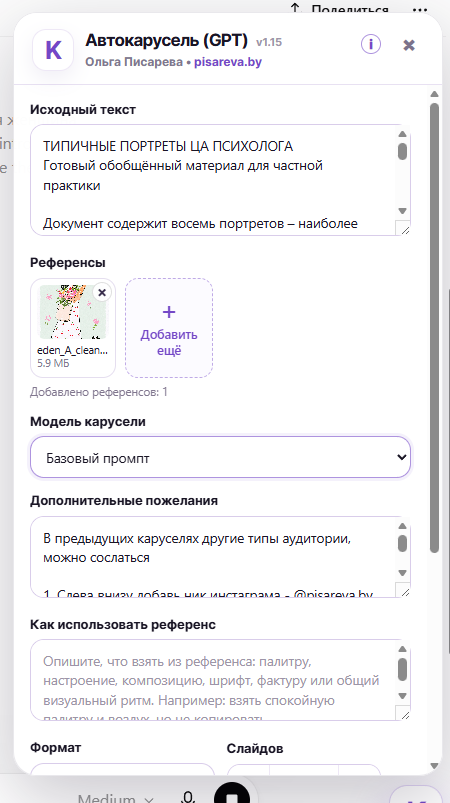Click resize grip of Дополнительные пожелания textarea
The width and height of the screenshot is (450, 803).
(x=405, y=592)
